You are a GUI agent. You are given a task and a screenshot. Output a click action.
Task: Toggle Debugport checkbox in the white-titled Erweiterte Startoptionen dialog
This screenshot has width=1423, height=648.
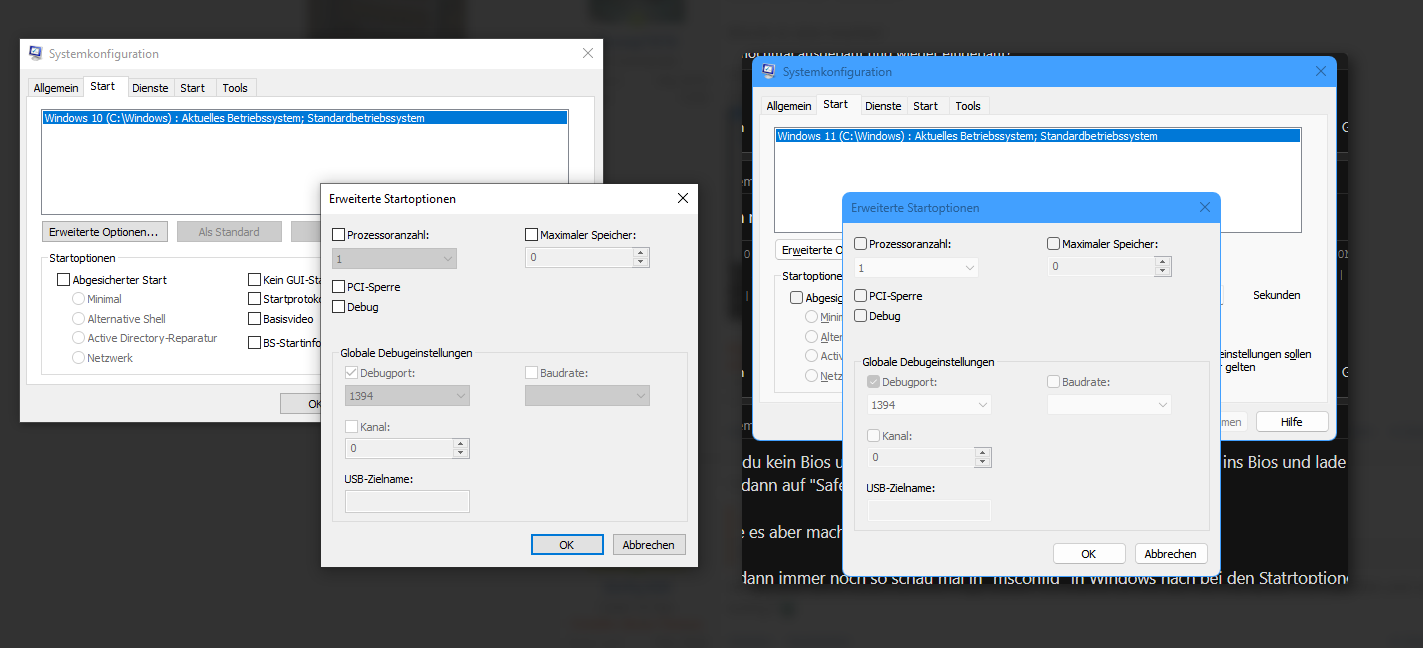[351, 373]
